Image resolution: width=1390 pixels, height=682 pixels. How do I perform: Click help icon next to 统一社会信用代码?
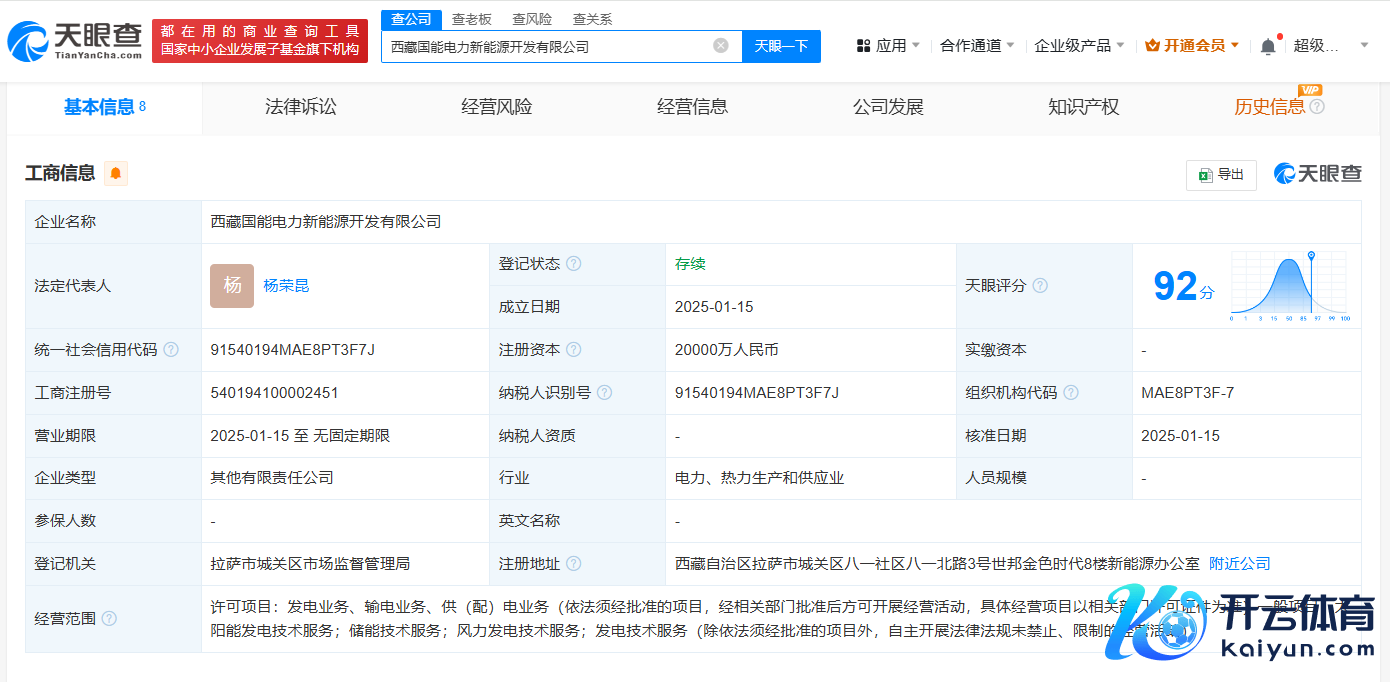[171, 350]
